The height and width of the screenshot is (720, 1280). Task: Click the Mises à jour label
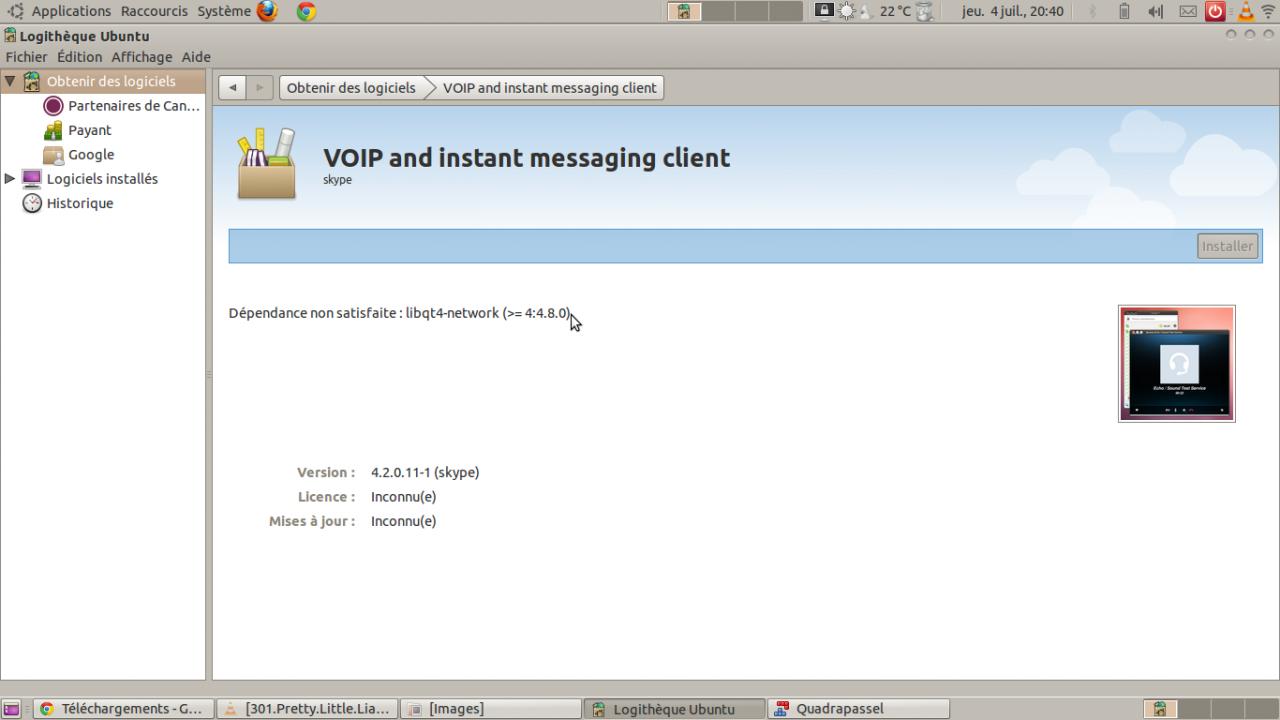click(312, 521)
